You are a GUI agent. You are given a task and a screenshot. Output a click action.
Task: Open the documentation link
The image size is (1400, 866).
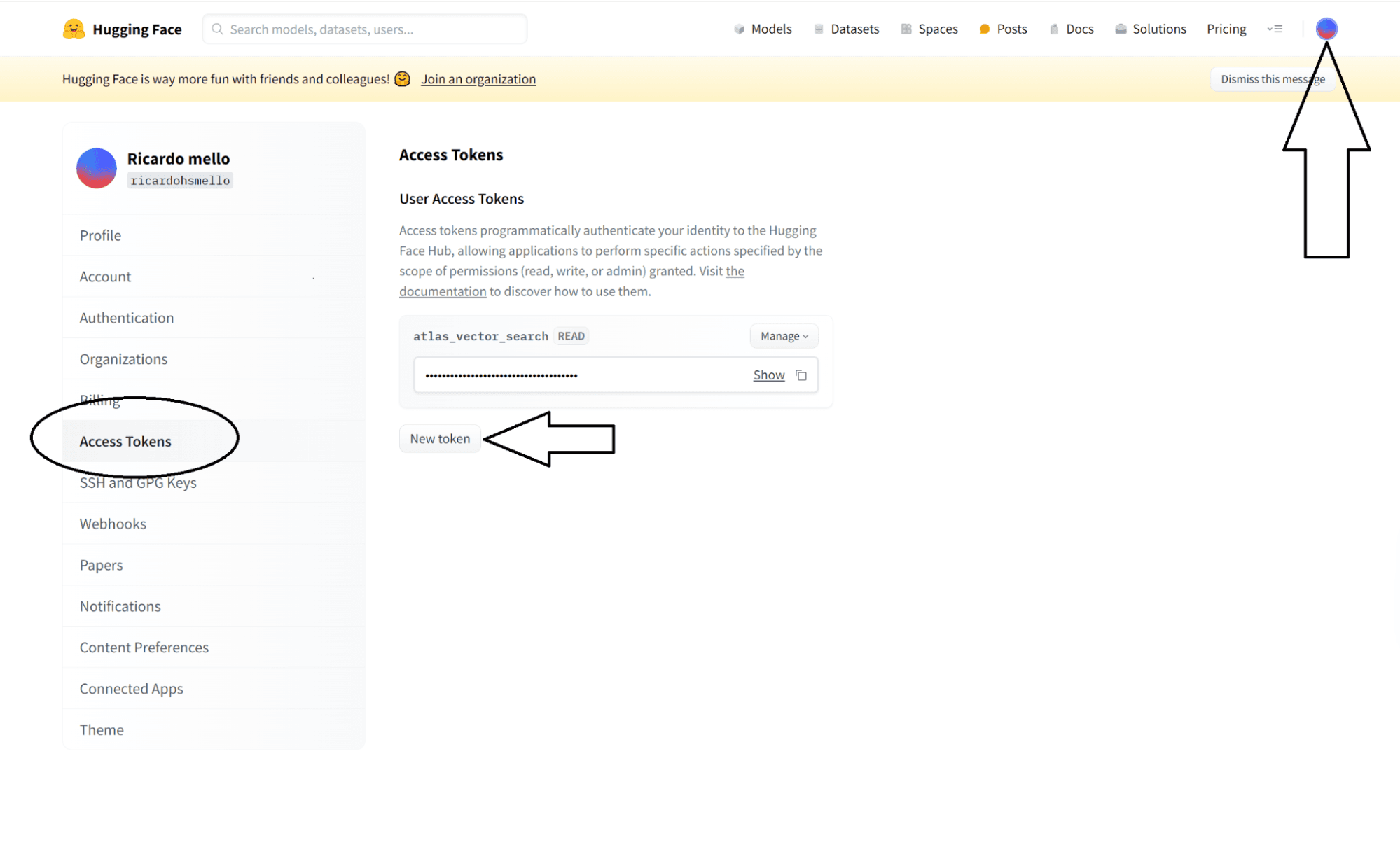(443, 291)
